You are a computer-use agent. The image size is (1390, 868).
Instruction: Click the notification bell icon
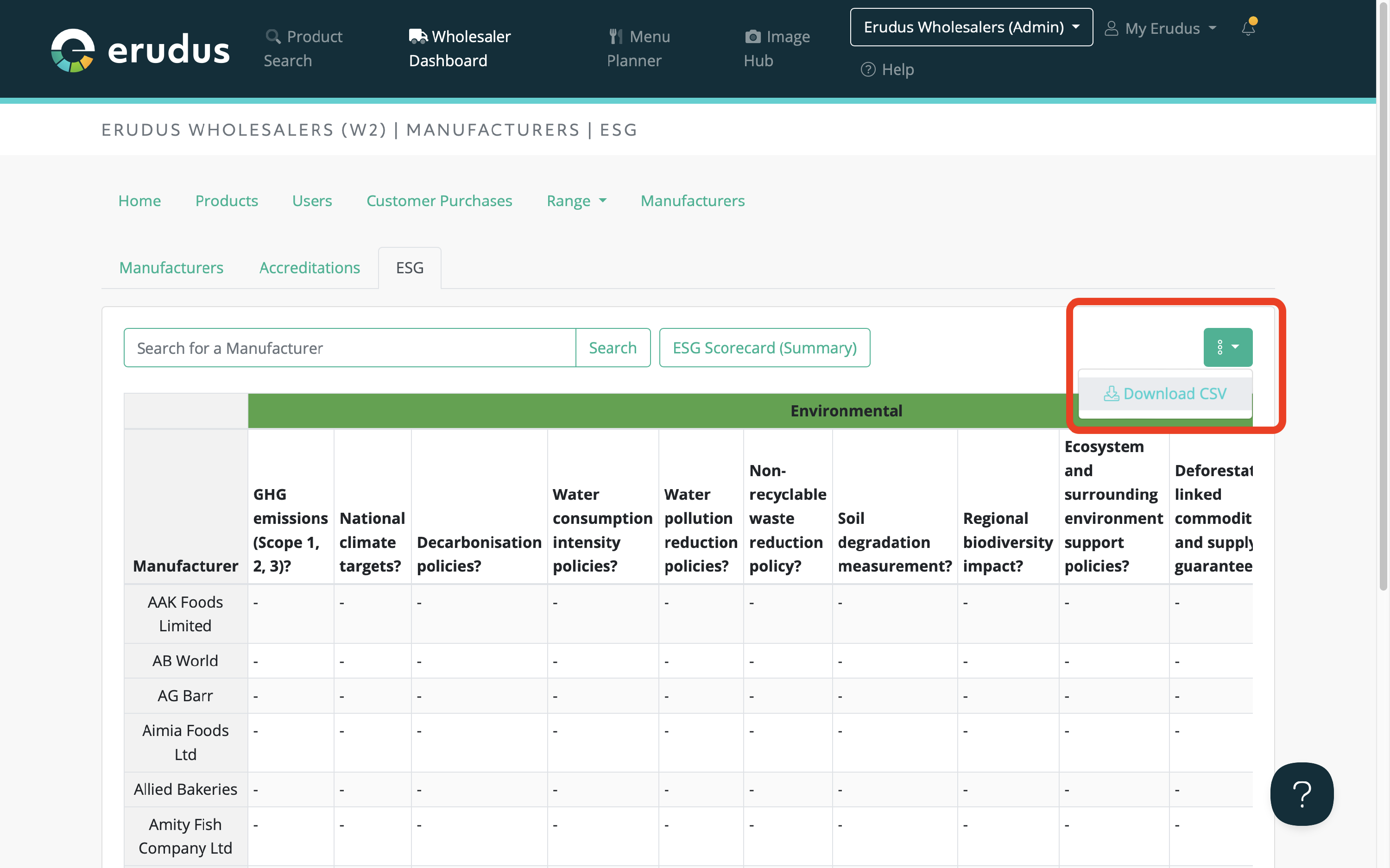coord(1248,27)
